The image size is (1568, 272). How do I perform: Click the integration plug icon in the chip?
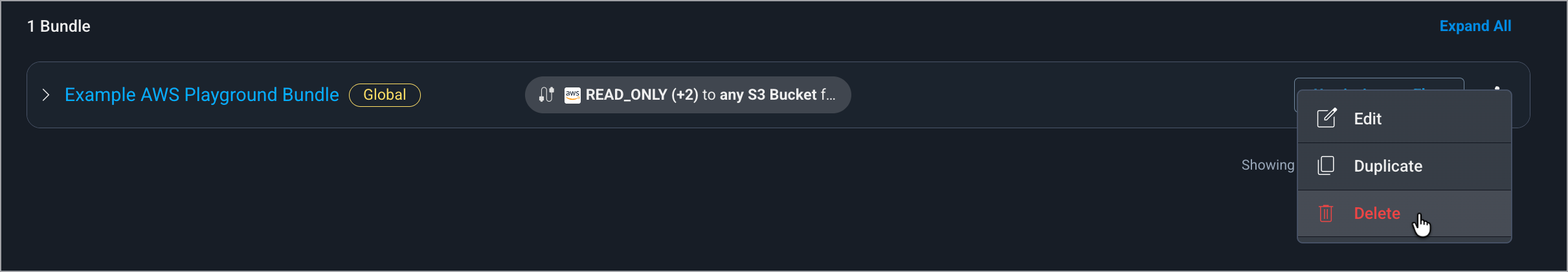click(546, 95)
